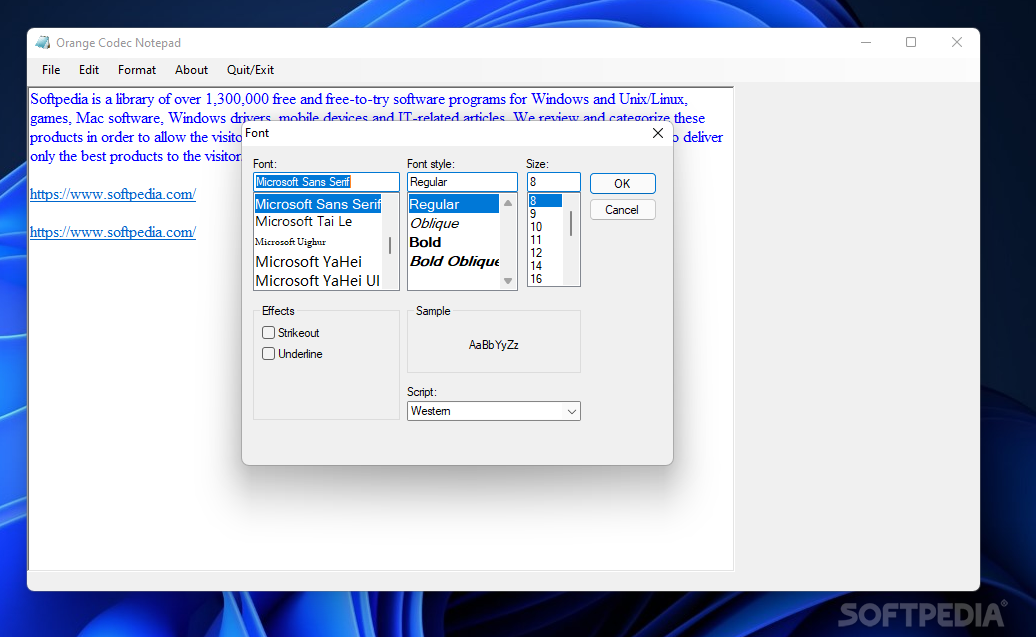Viewport: 1036px width, 642px height.
Task: Maximize the Orange Codec Notepad window
Action: (911, 42)
